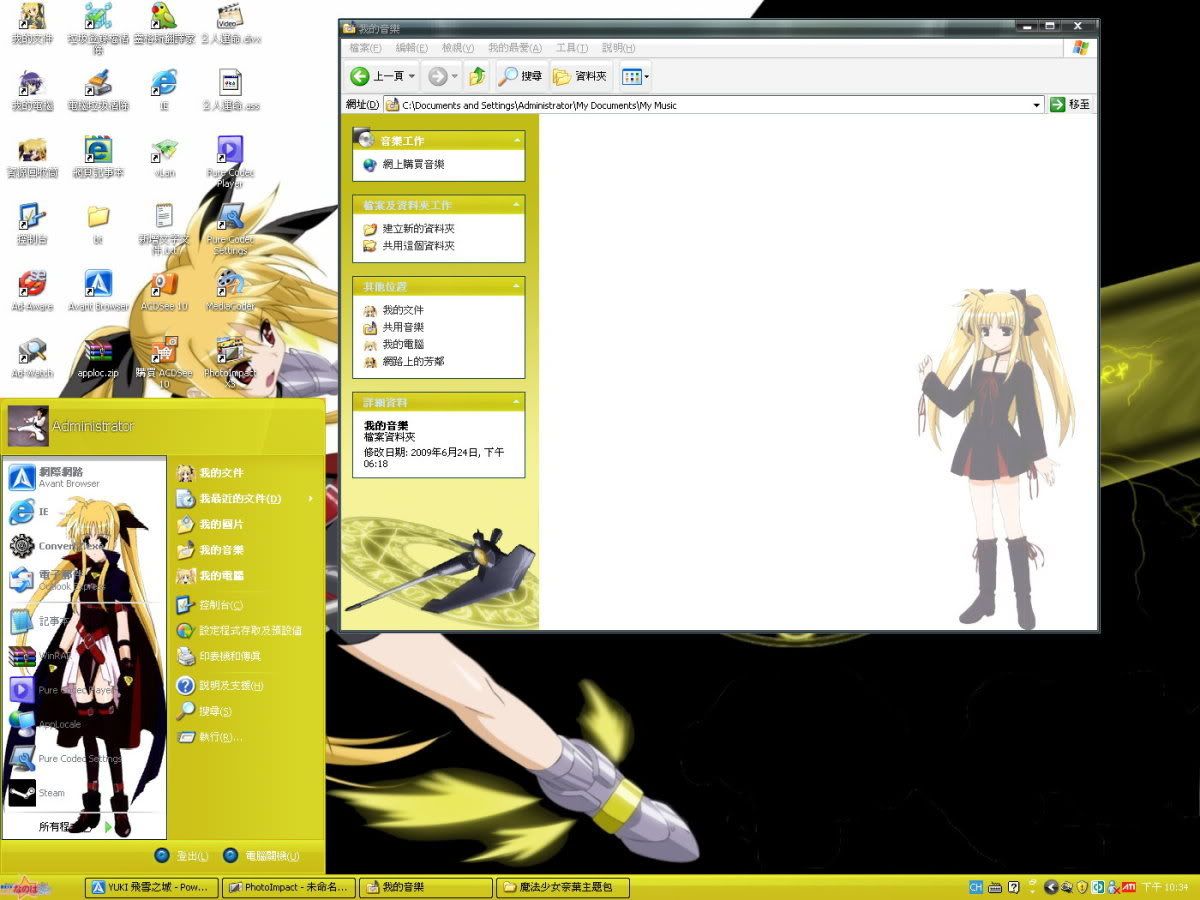Expand the 我最近的文件(D) submenu
Screen dimensions: 1200x900
tap(246, 498)
